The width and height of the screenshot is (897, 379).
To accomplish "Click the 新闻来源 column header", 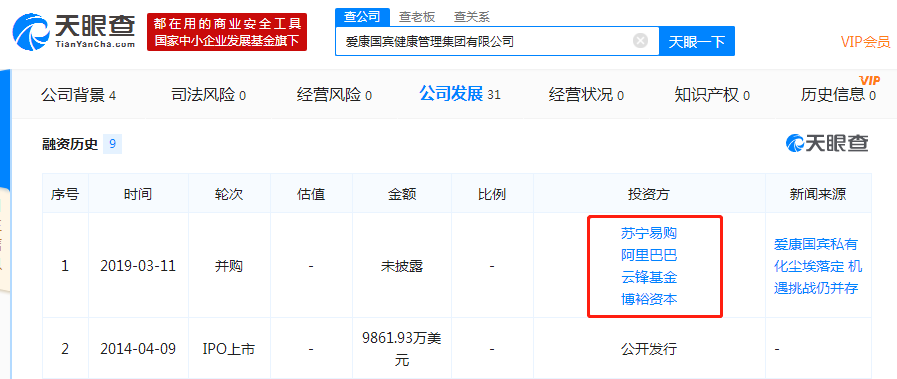I will (817, 194).
